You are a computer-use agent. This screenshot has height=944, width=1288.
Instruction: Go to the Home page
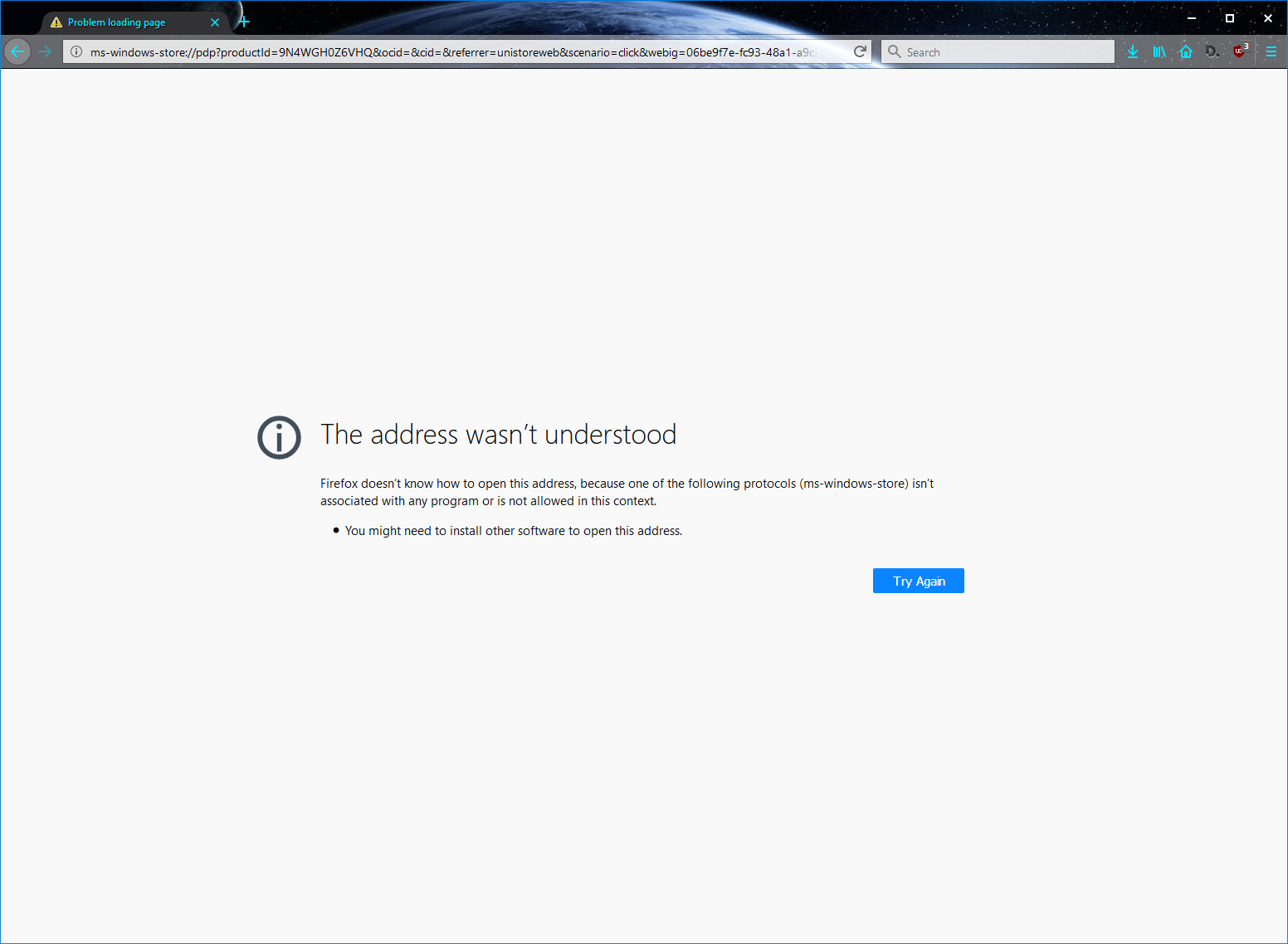[1186, 51]
